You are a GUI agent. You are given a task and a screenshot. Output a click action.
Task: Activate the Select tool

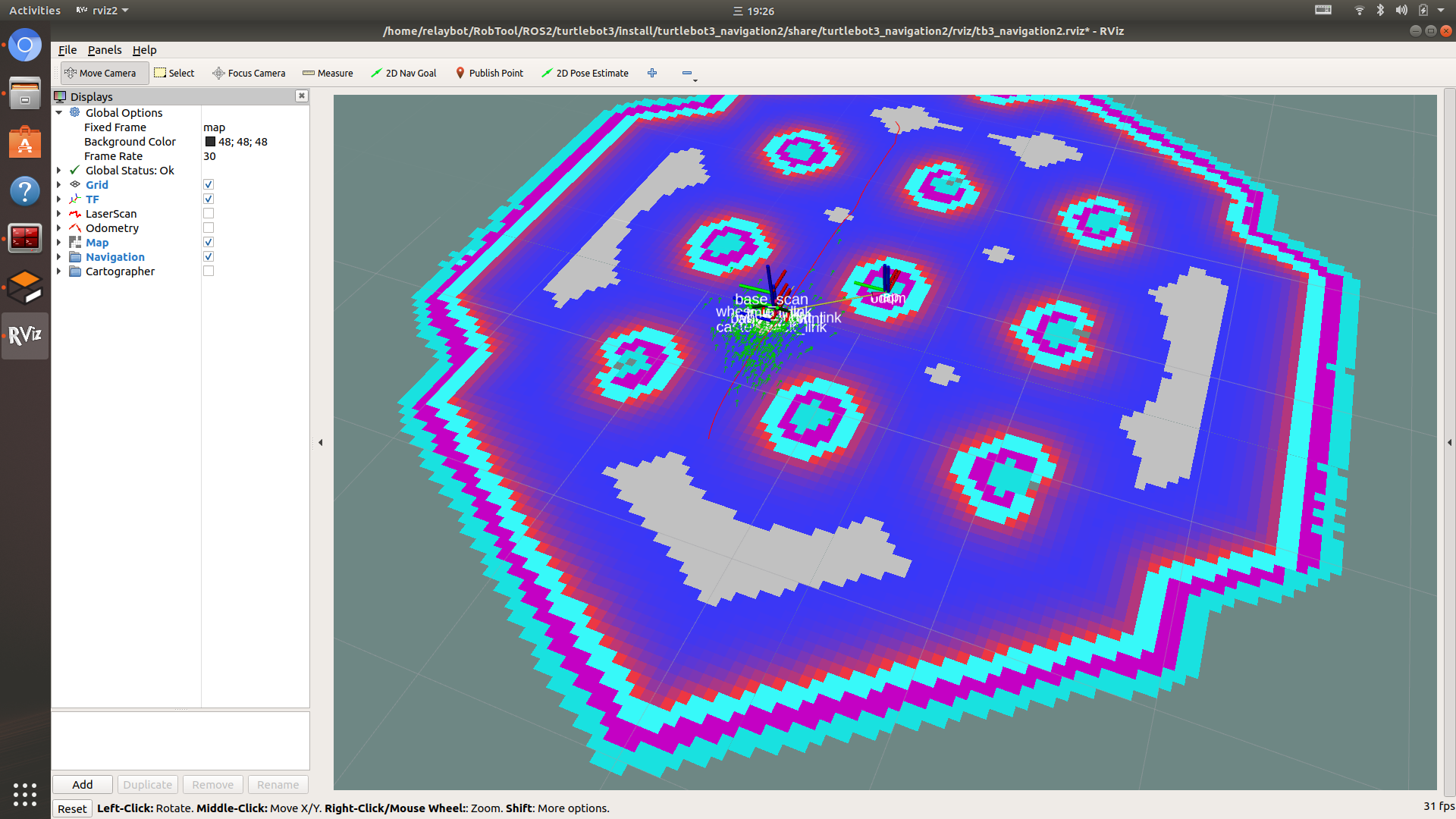click(x=174, y=73)
